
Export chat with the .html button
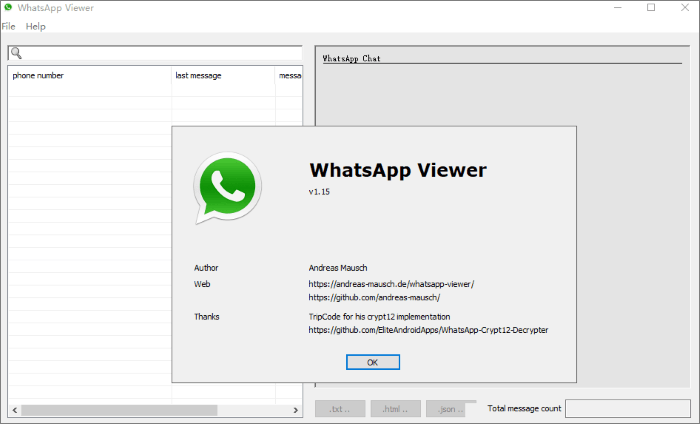click(395, 408)
